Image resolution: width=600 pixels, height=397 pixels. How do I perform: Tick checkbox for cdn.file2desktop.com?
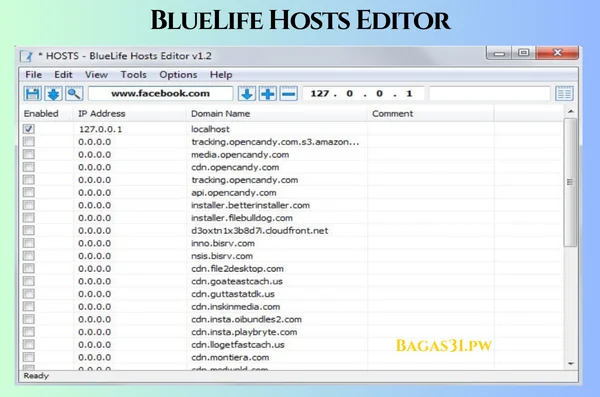29,268
